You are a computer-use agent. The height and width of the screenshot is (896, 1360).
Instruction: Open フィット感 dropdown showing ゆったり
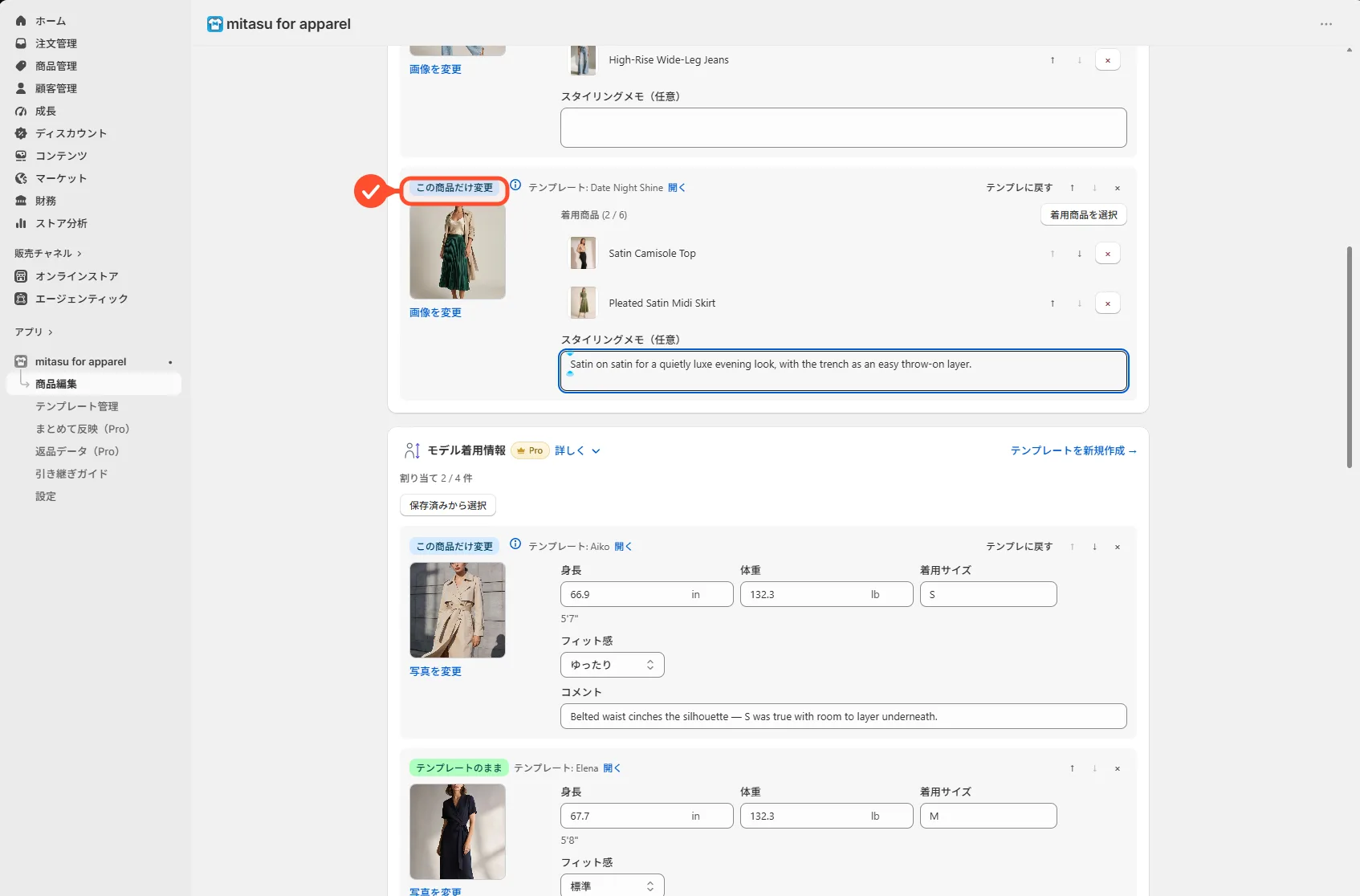click(x=612, y=665)
